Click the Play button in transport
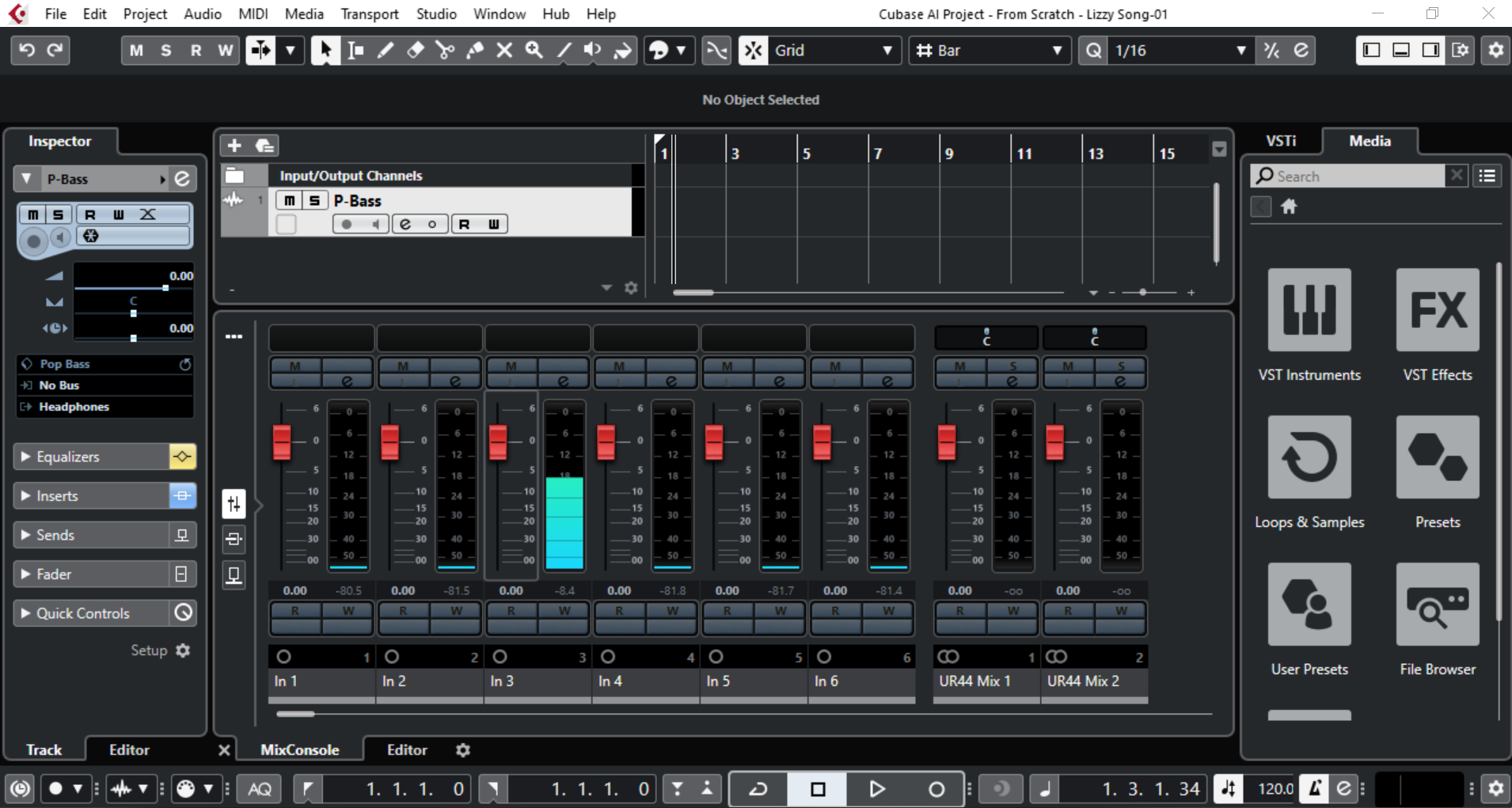Screen dimensions: 1512x808 [876, 789]
